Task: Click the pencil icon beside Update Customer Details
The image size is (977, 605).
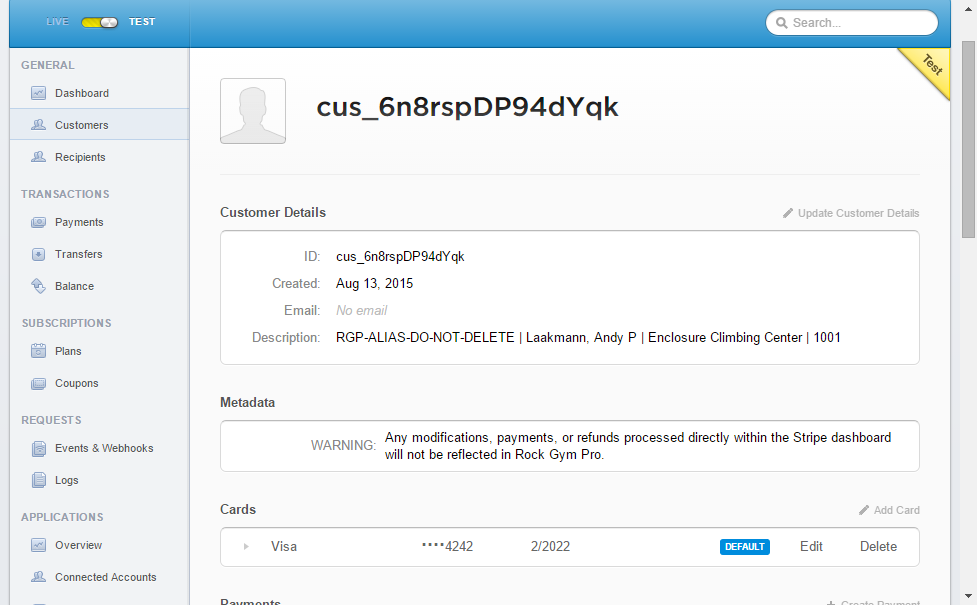Action: tap(788, 213)
